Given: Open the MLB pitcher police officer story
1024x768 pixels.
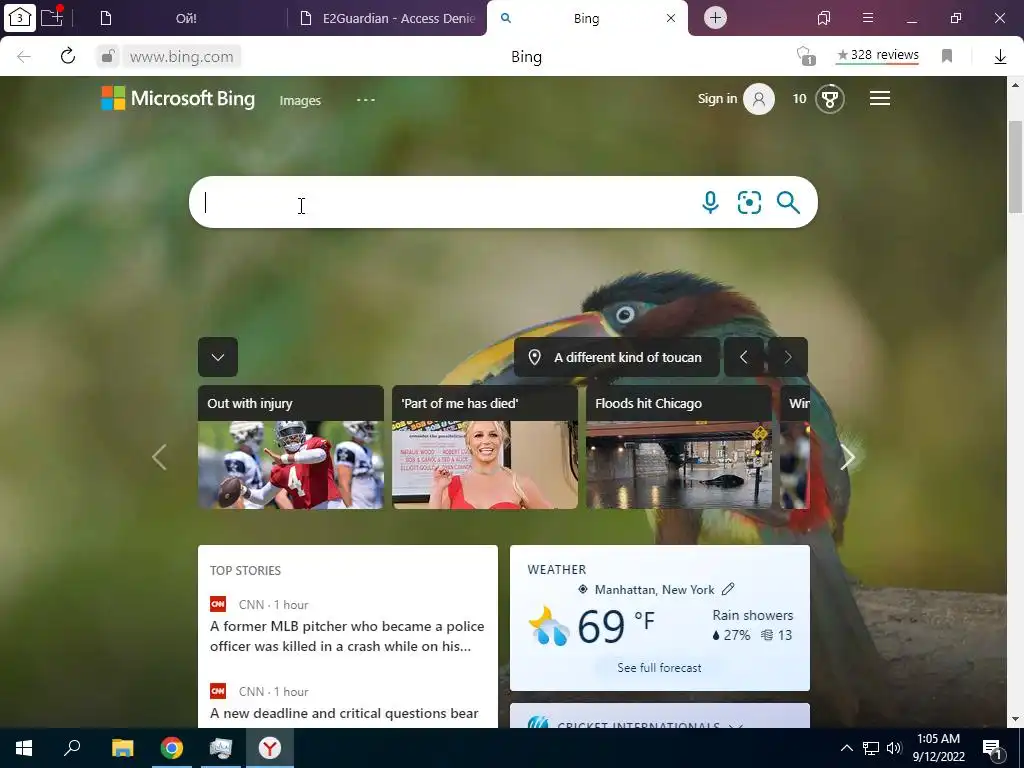Looking at the screenshot, I should [x=347, y=636].
